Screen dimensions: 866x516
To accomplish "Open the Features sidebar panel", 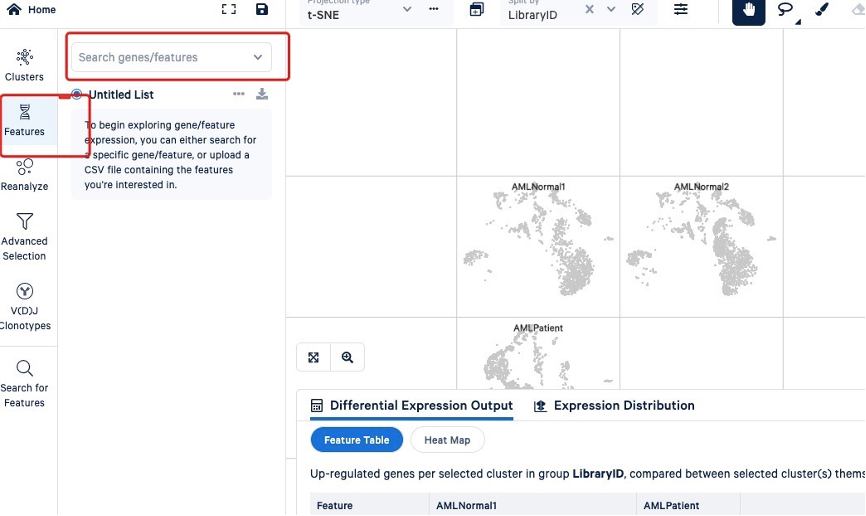I will pos(24,120).
